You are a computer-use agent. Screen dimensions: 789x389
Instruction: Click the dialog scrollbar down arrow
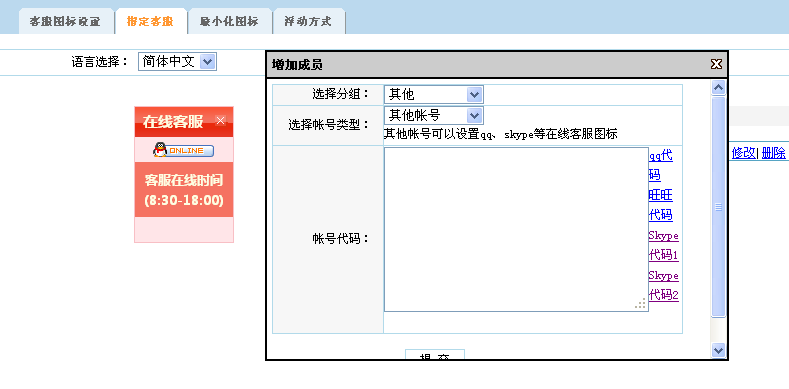[x=719, y=350]
